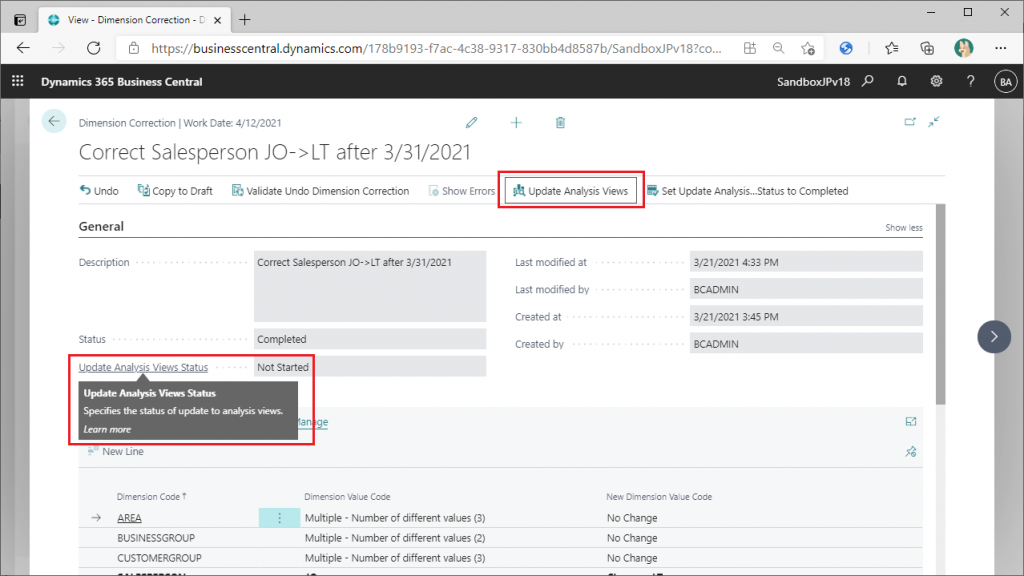Click the delete trash can icon
This screenshot has height=576, width=1024.
click(560, 122)
